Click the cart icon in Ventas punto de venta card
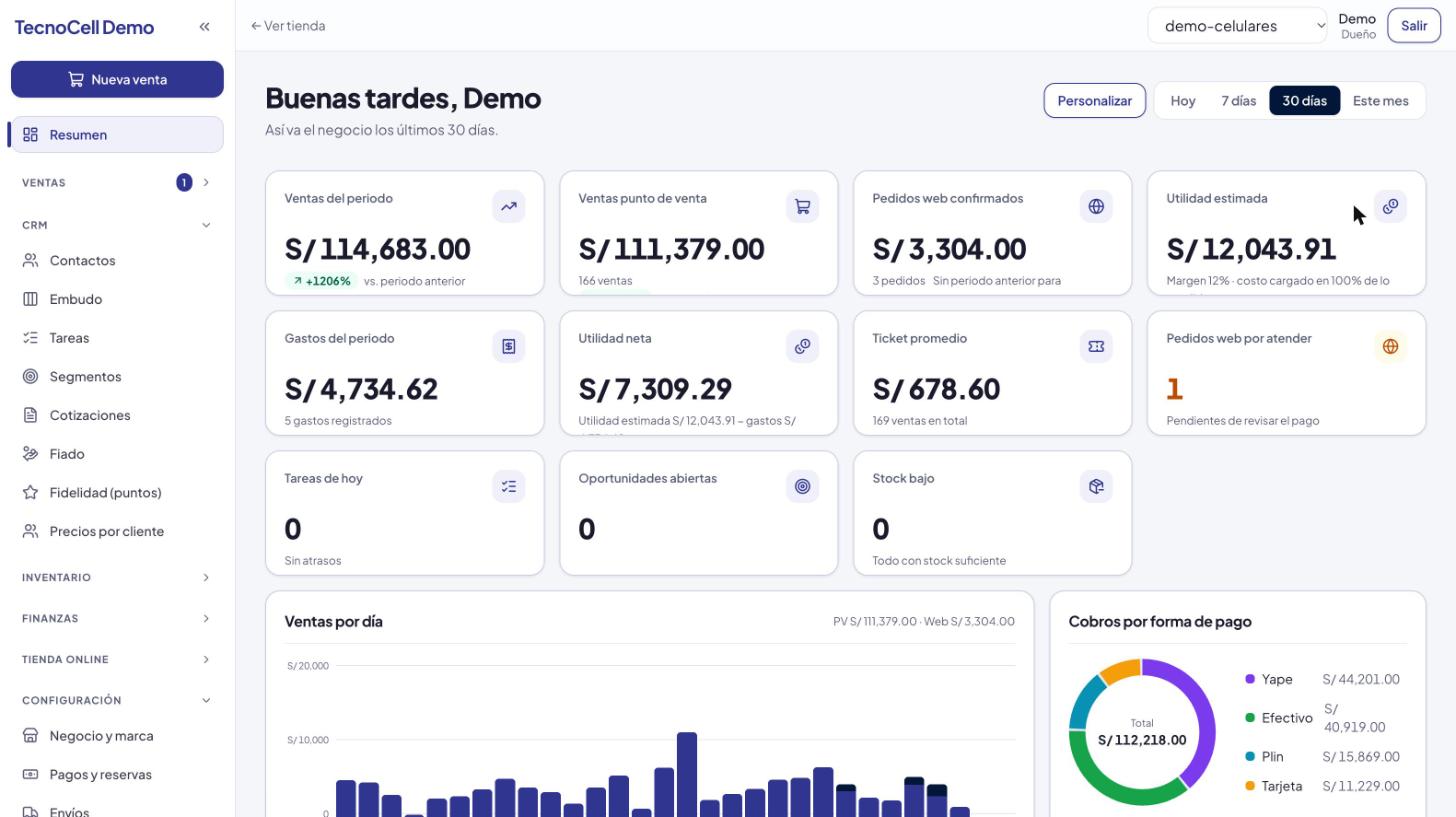Image resolution: width=1456 pixels, height=817 pixels. click(802, 206)
